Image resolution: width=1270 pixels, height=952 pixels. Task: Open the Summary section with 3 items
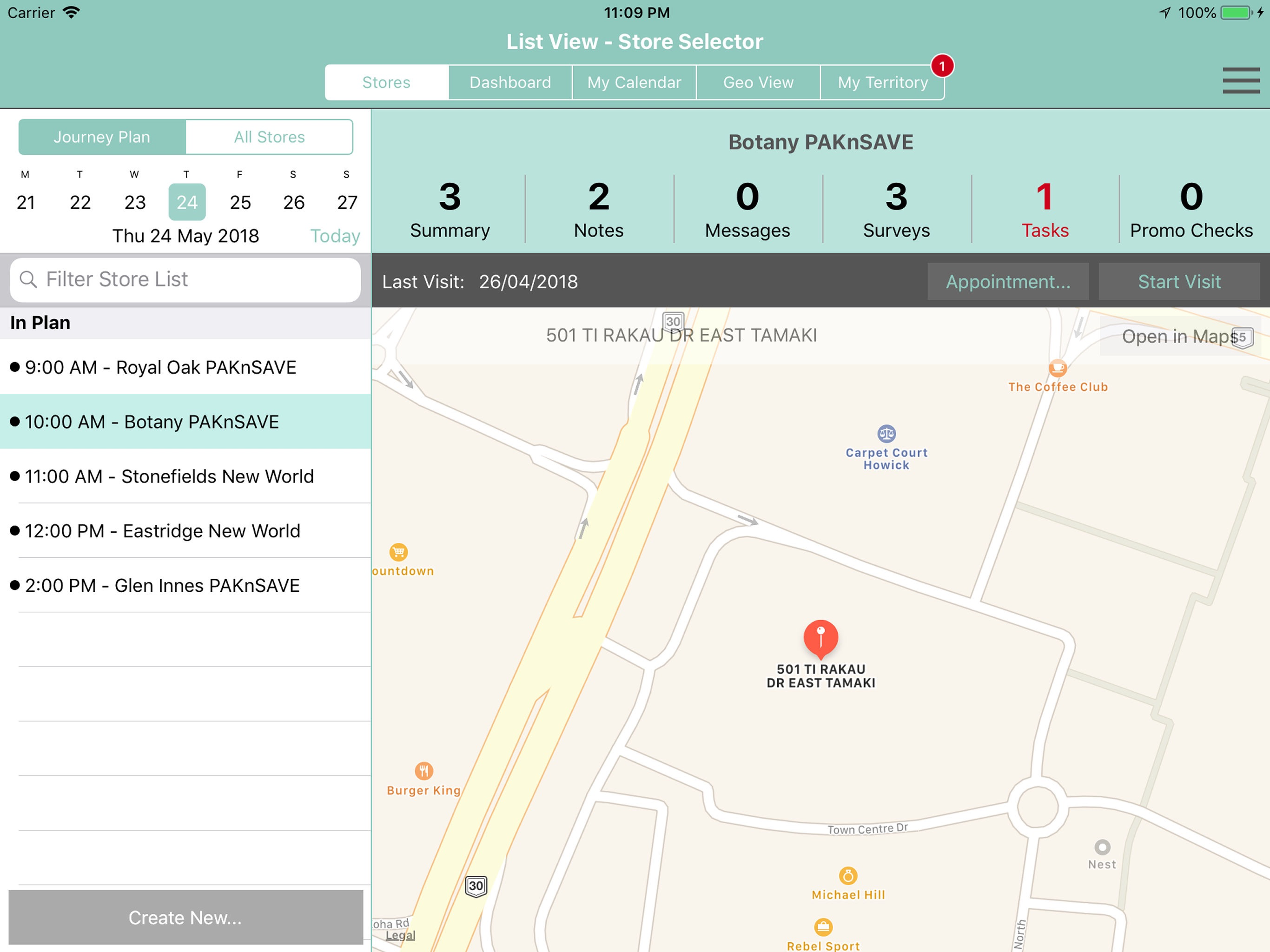click(x=450, y=209)
